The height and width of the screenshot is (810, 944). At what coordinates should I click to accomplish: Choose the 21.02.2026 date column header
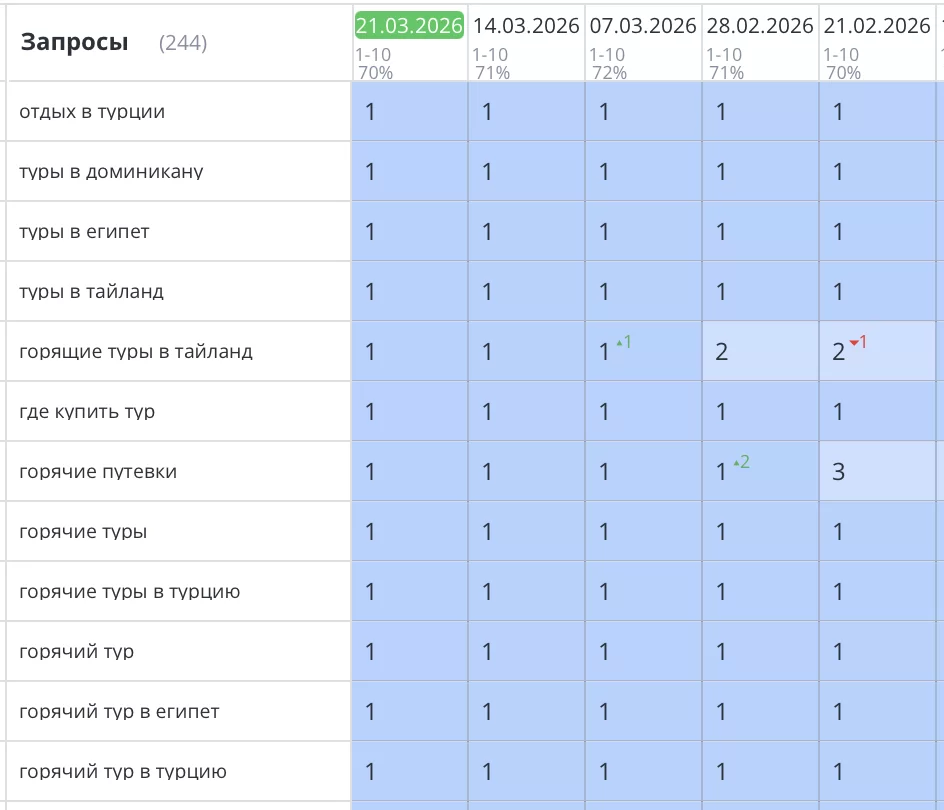877,26
